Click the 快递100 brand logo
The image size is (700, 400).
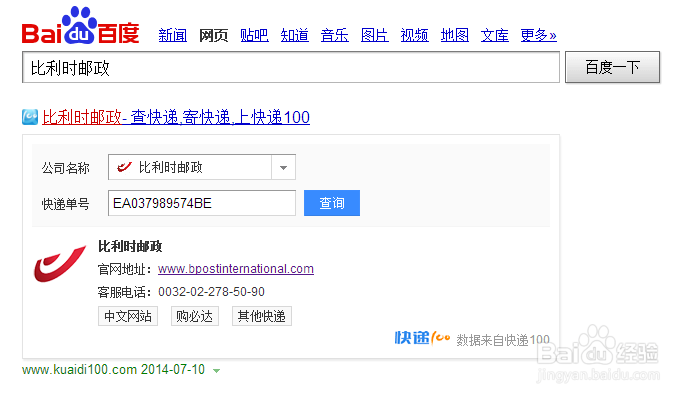[x=422, y=338]
